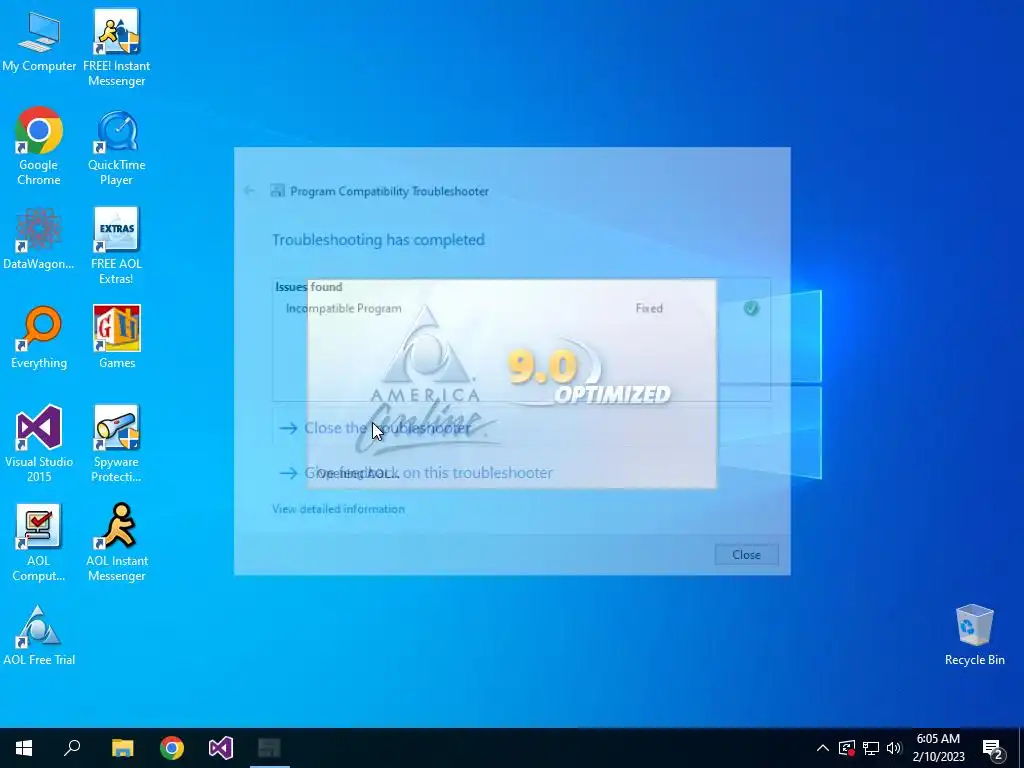
Task: Select the FREE AOL Extras! icon
Action: tap(116, 246)
